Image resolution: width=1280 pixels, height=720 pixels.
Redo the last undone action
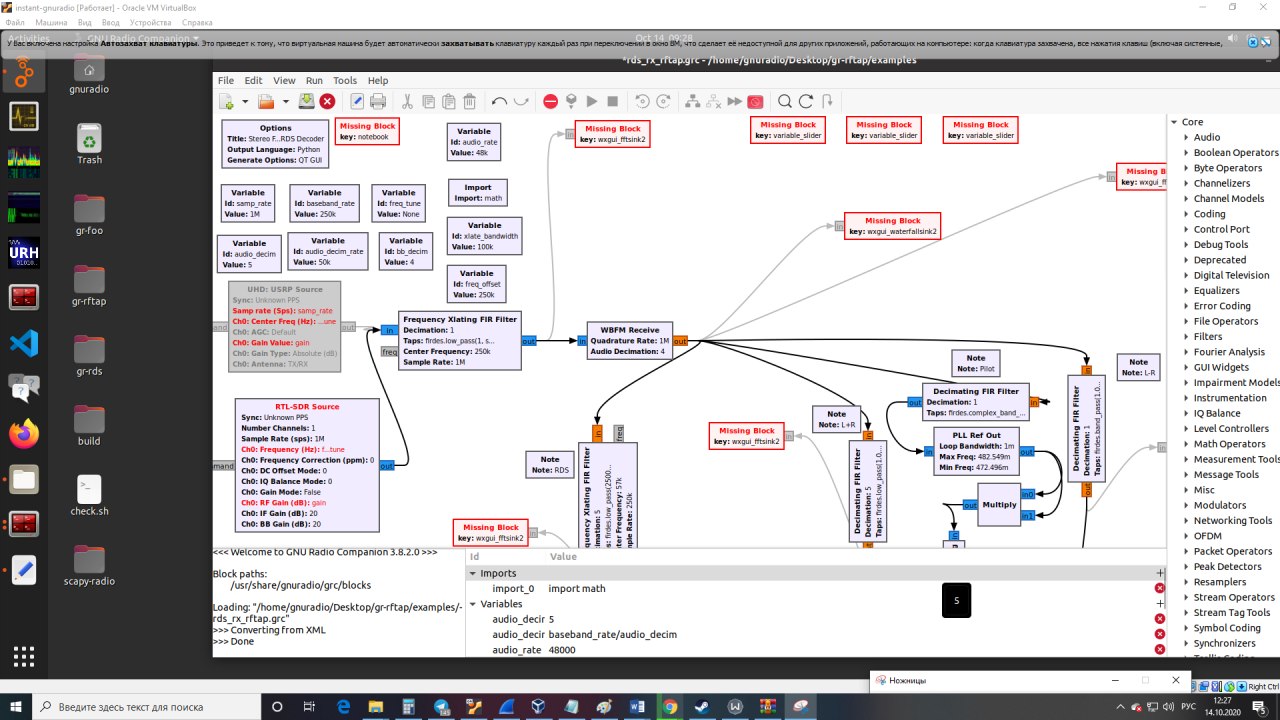pyautogui.click(x=521, y=101)
